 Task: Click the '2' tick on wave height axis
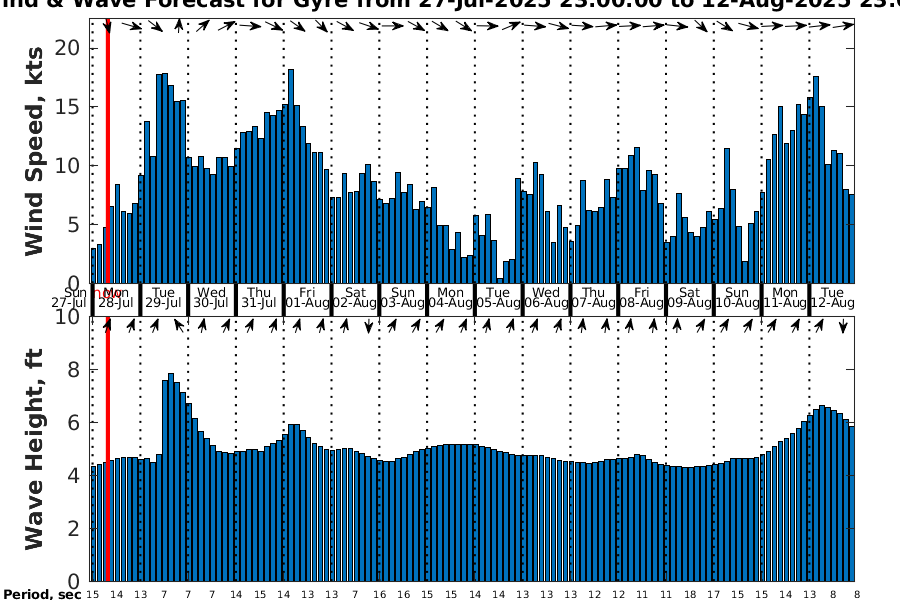(x=74, y=528)
